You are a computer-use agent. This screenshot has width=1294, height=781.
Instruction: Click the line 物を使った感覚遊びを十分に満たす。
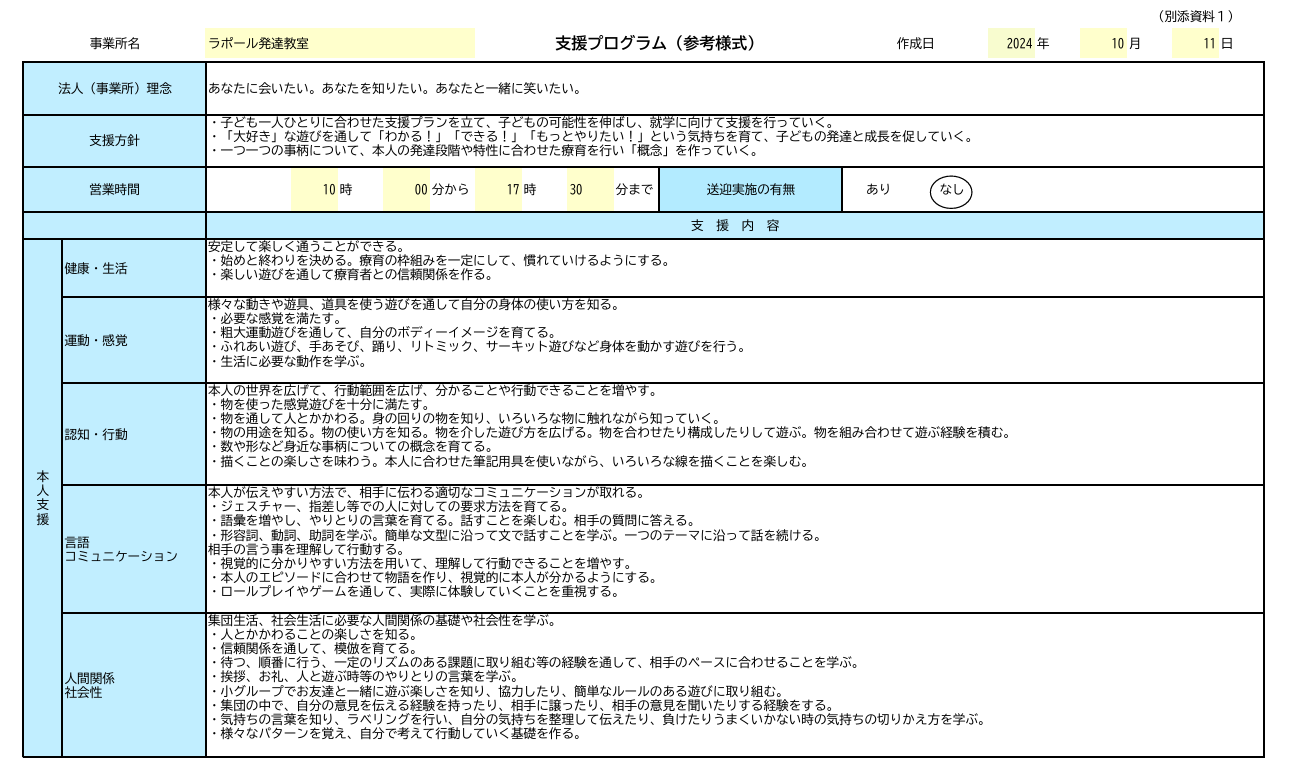pos(320,405)
